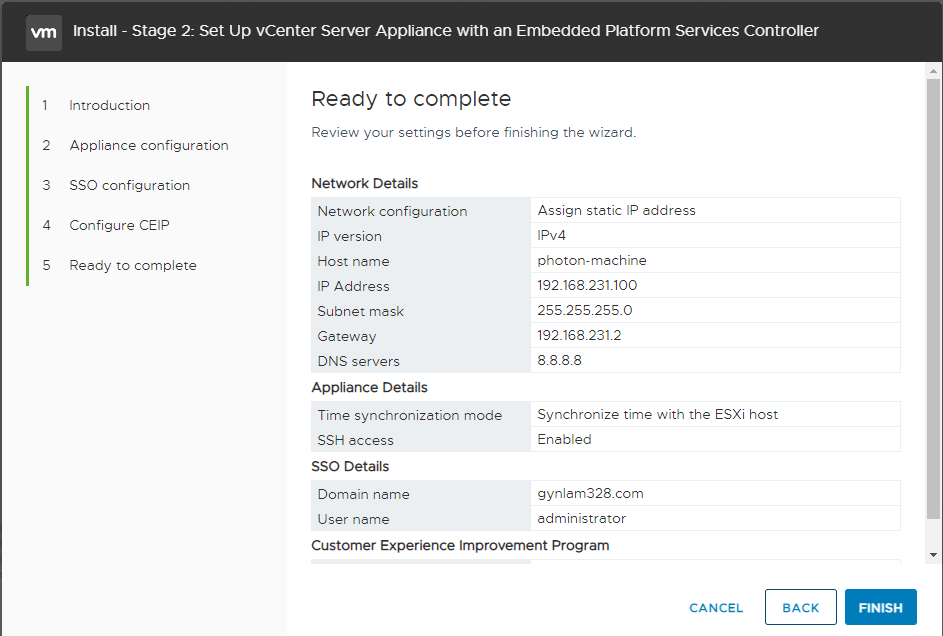Screen dimensions: 943x636
Task: Open the SSO configuration step
Action: pyautogui.click(x=129, y=185)
